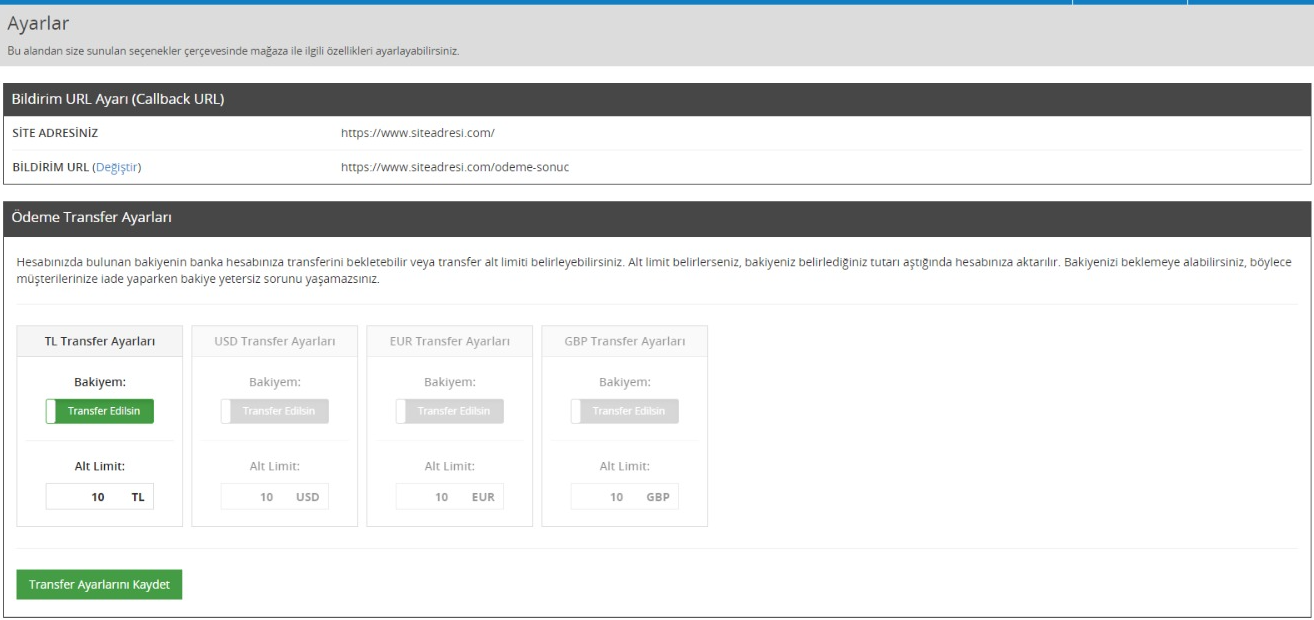Click the site address URL value
Viewport: 1314px width, 620px height.
click(x=418, y=131)
